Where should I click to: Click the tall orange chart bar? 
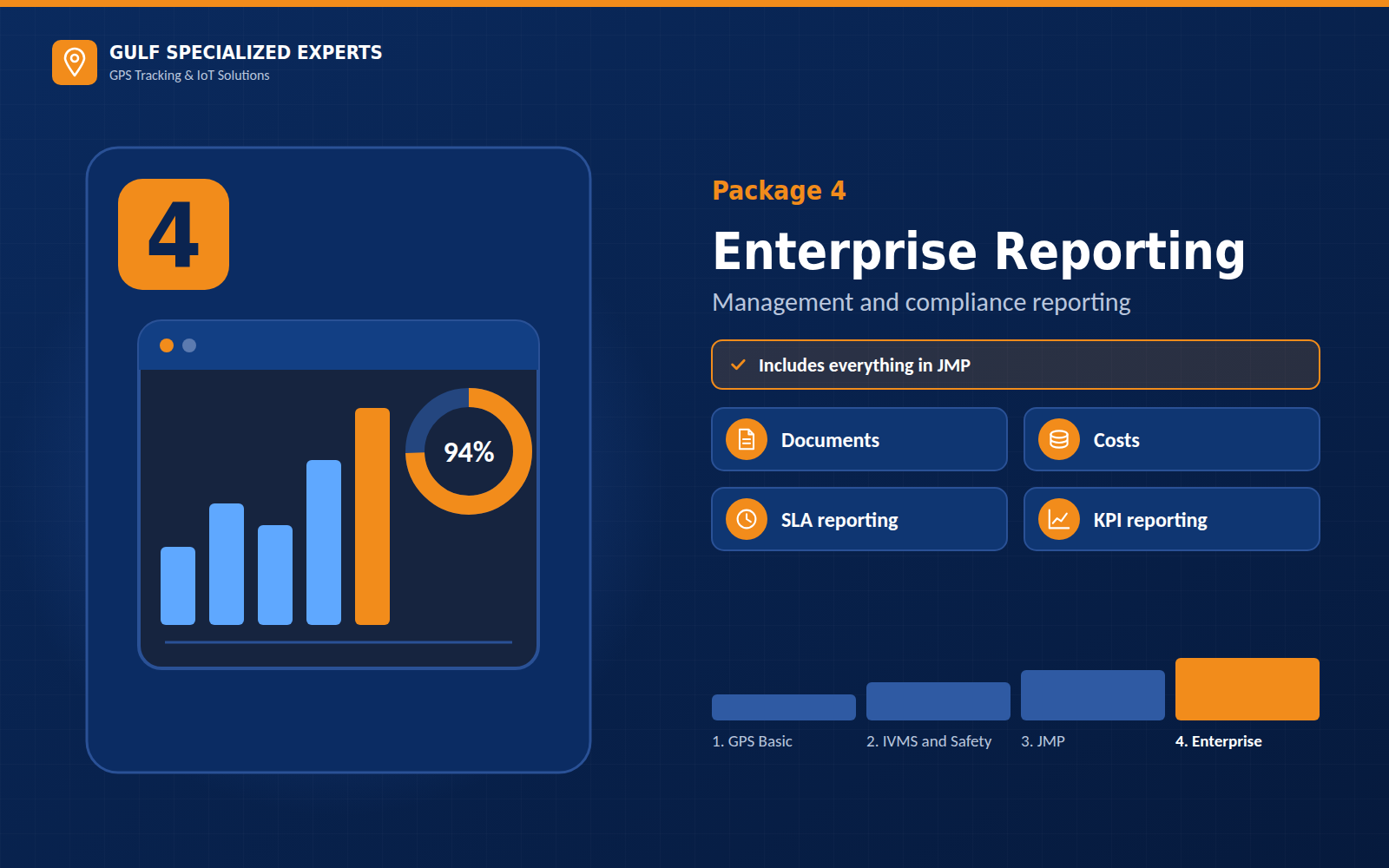click(372, 516)
